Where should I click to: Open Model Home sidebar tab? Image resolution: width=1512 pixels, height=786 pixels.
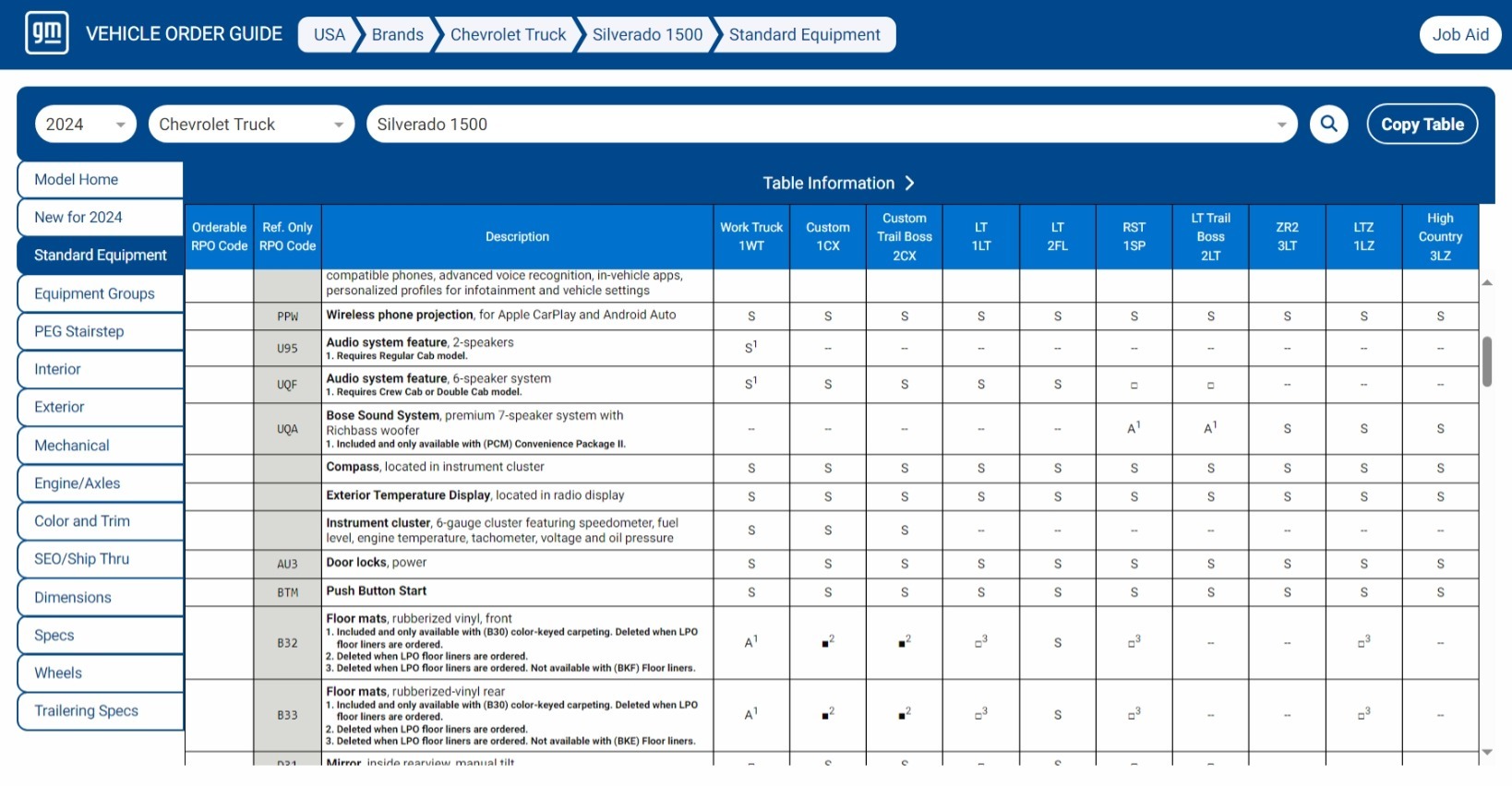101,180
